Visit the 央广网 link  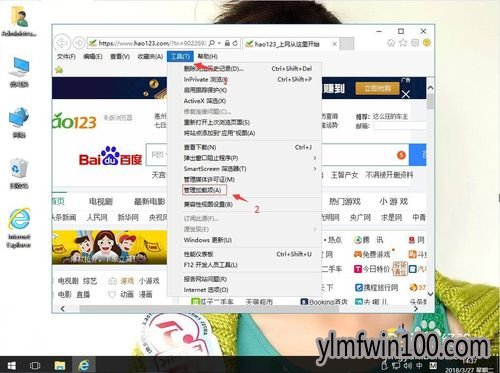coord(360,217)
